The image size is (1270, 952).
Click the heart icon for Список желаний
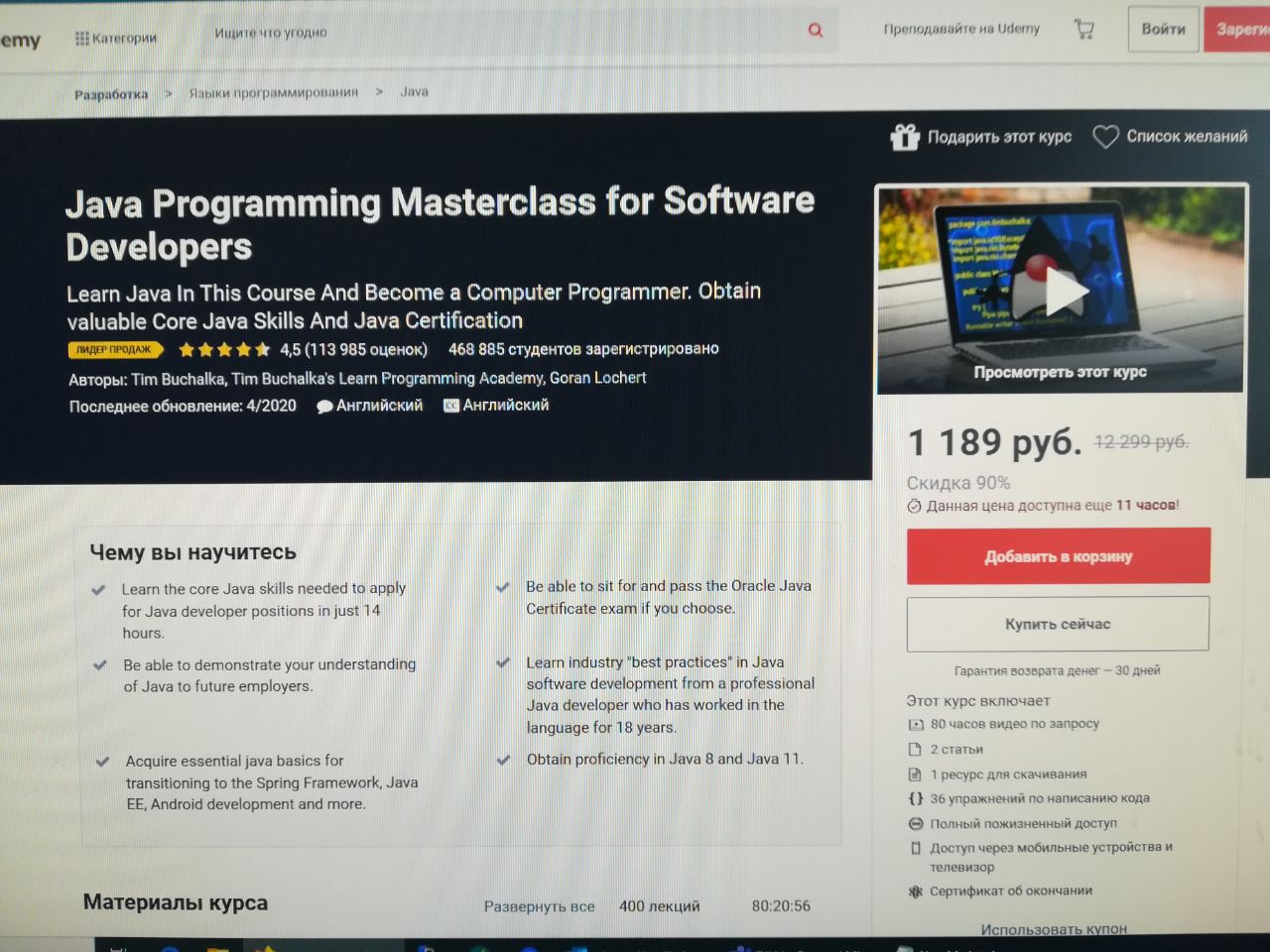[x=1105, y=136]
